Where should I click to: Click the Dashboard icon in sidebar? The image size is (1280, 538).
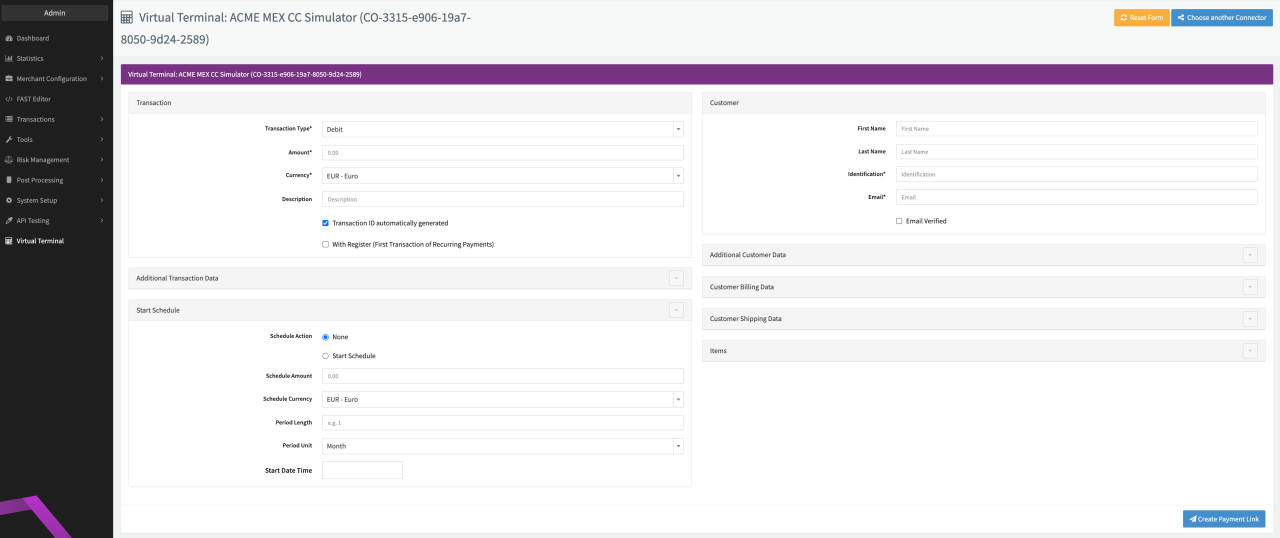click(x=9, y=38)
